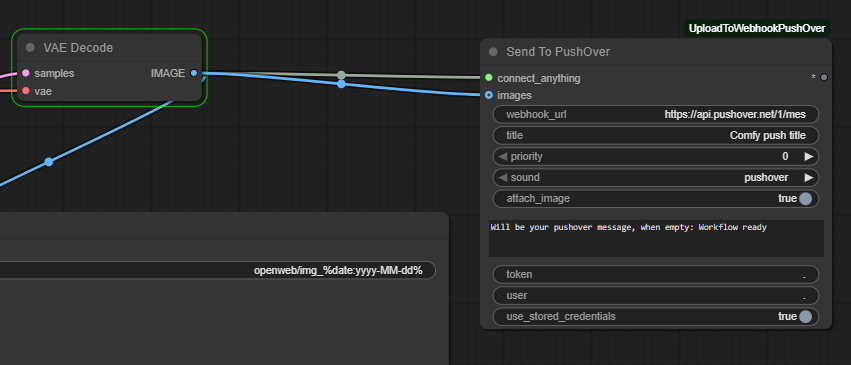Viewport: 851px width, 365px height.
Task: Edit the title field Comfy push title
Action: pyautogui.click(x=656, y=135)
